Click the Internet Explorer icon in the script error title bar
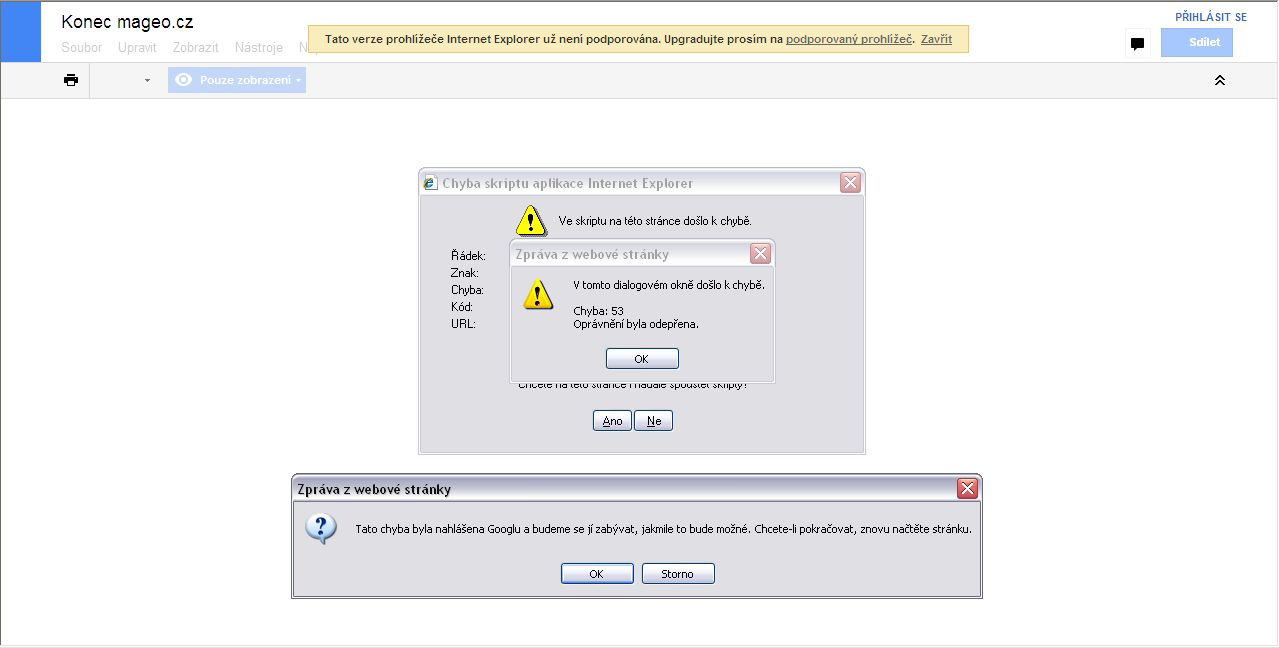Image resolution: width=1279 pixels, height=648 pixels. coord(431,183)
